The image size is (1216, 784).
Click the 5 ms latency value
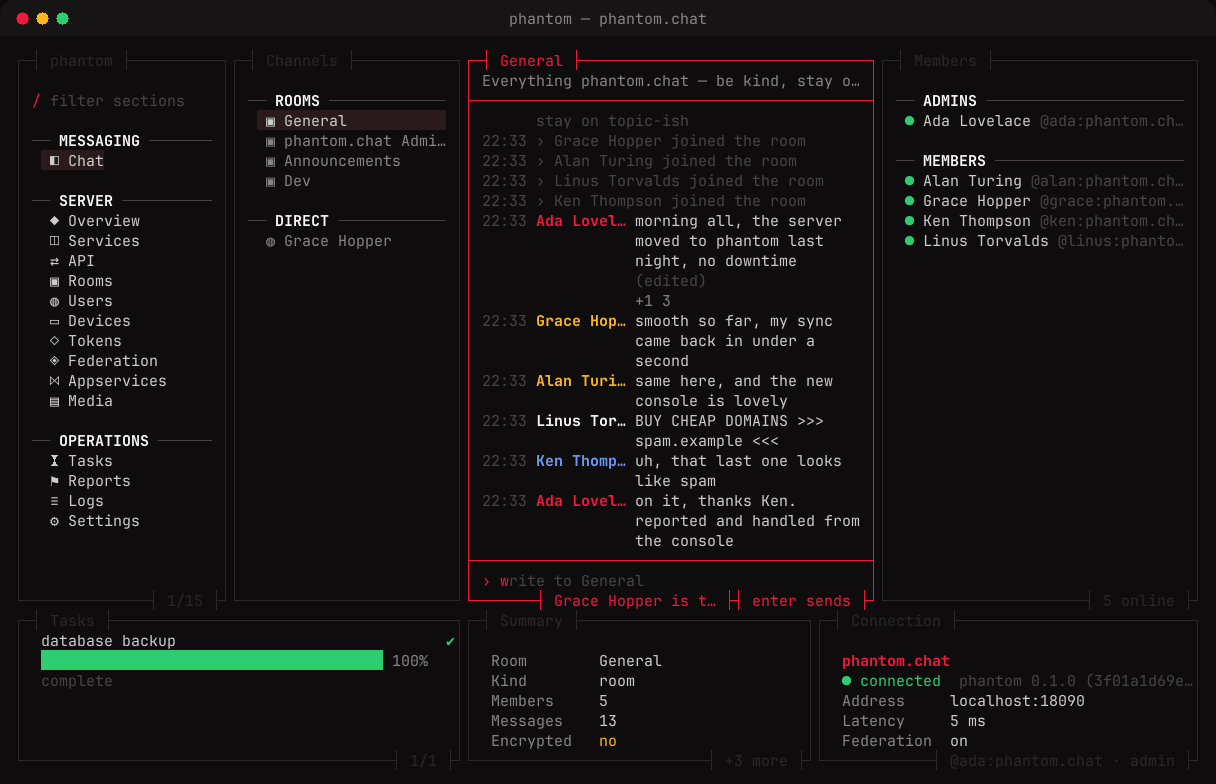(x=968, y=721)
